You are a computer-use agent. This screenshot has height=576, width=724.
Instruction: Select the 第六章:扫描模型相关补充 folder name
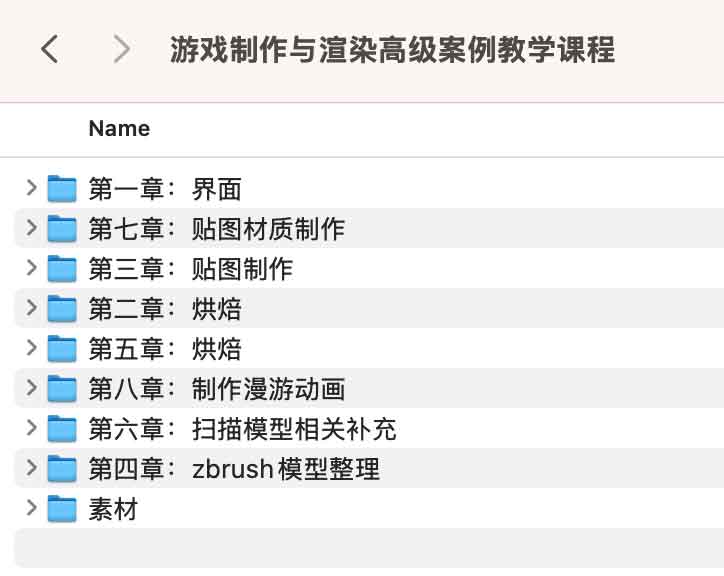pyautogui.click(x=242, y=428)
